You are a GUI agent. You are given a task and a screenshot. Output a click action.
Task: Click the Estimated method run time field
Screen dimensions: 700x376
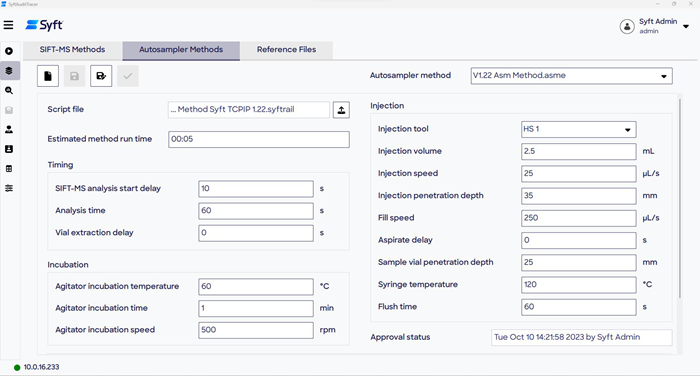click(x=259, y=139)
